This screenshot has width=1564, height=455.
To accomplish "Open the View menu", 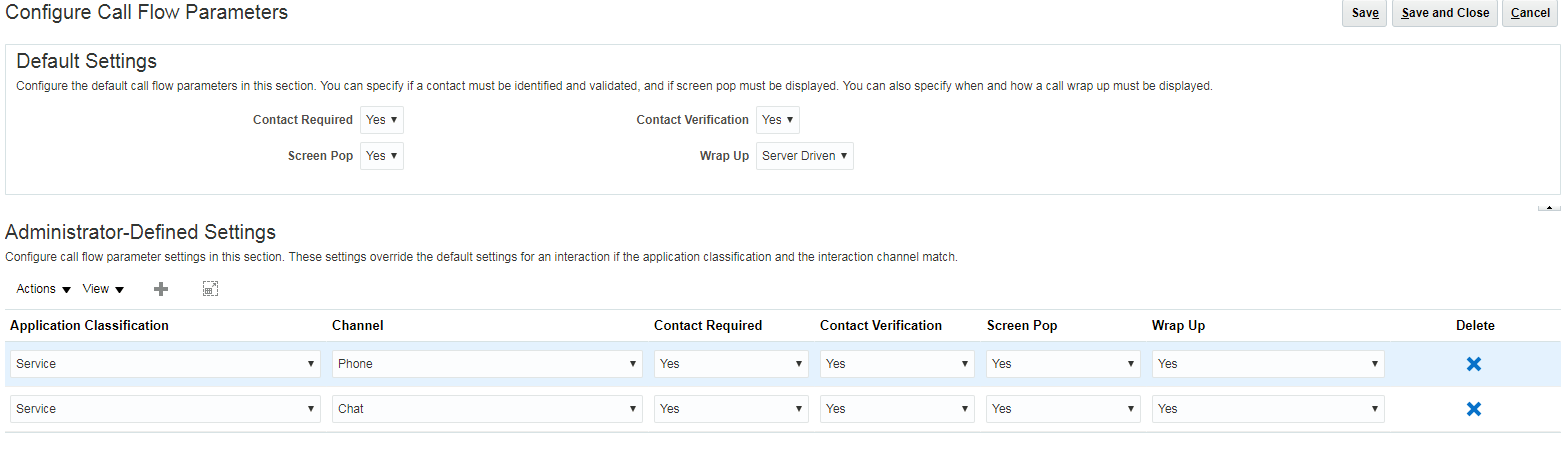I will coord(103,289).
